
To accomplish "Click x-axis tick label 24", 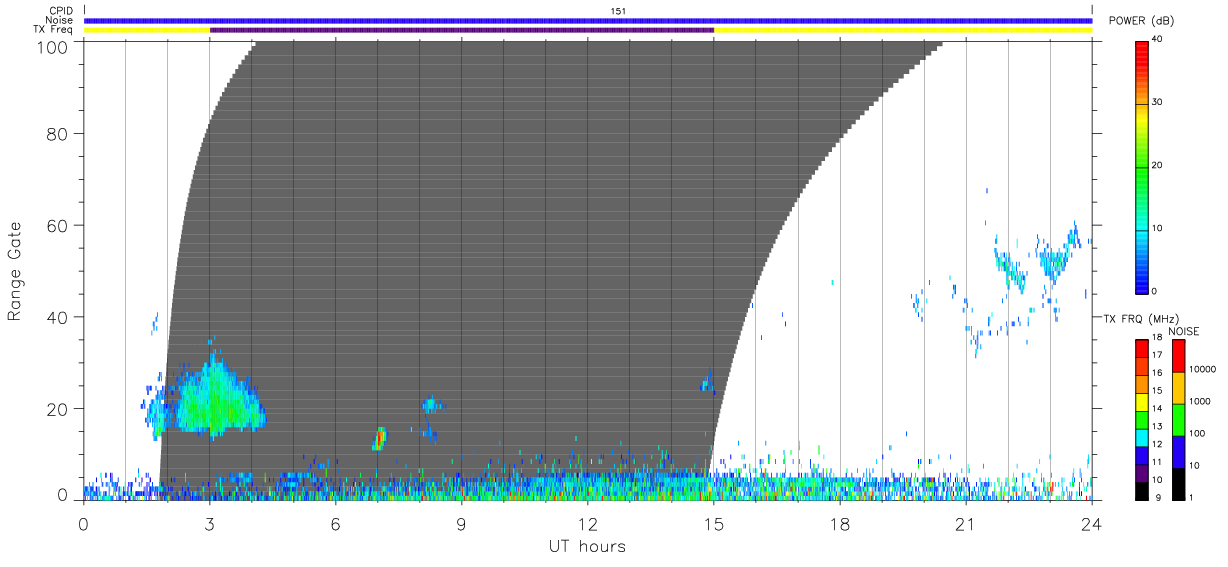I will pyautogui.click(x=1092, y=524).
